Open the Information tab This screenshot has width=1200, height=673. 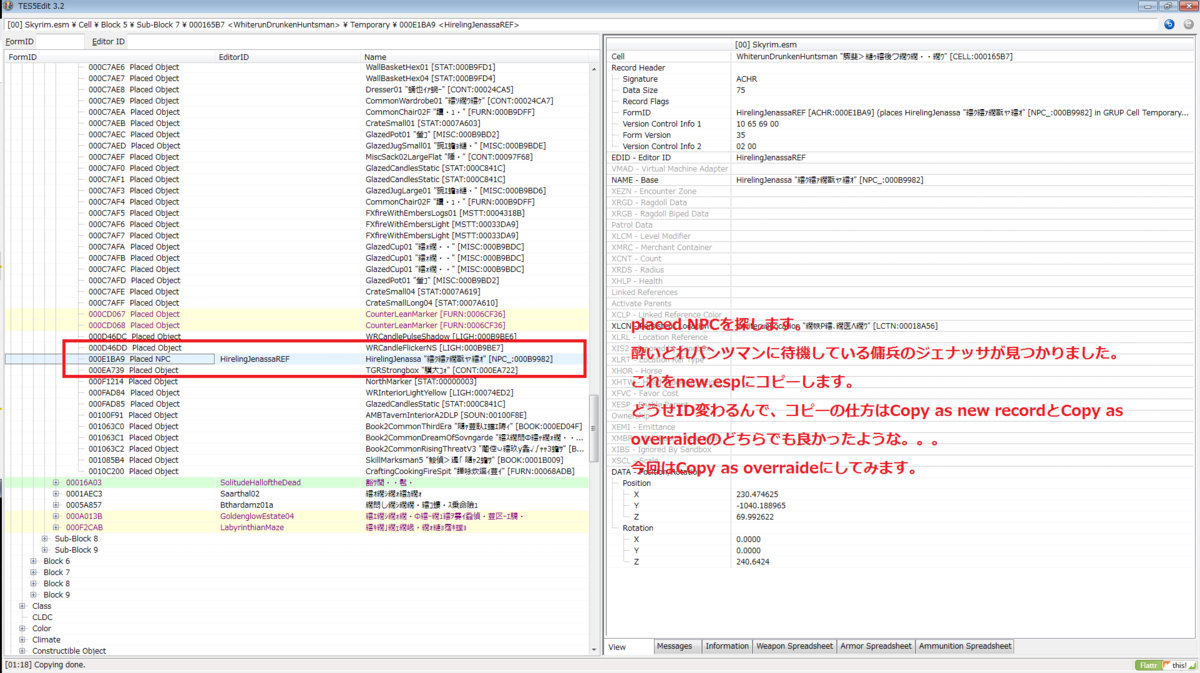pos(727,647)
